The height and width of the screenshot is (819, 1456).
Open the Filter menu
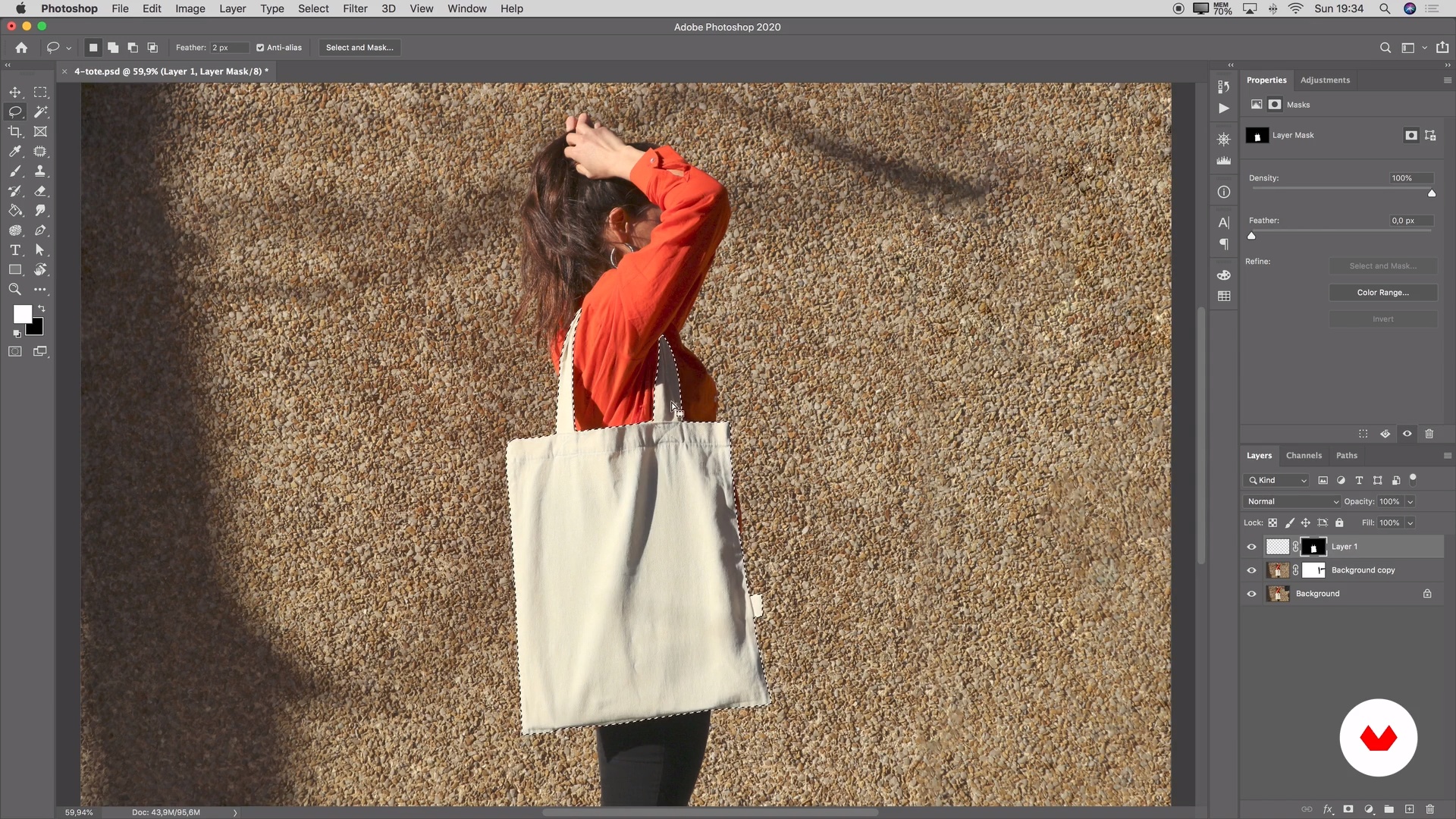coord(355,8)
